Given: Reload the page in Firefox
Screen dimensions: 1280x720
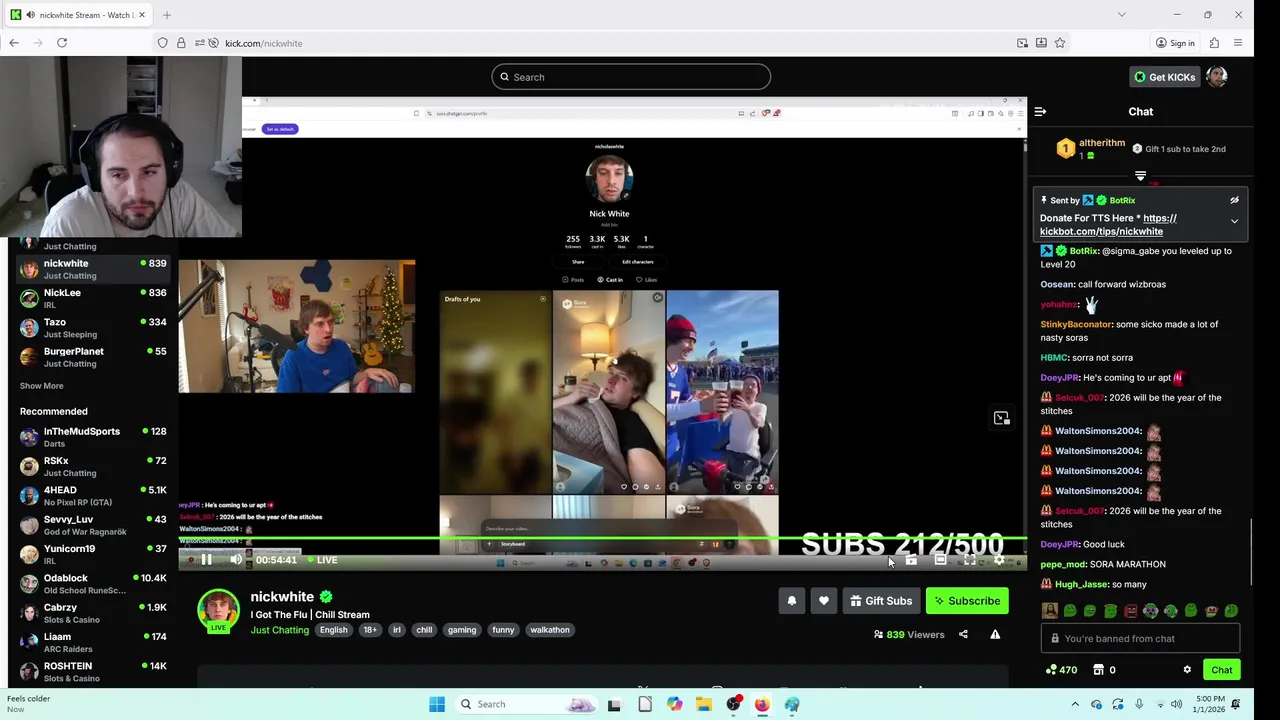Looking at the screenshot, I should [x=62, y=43].
